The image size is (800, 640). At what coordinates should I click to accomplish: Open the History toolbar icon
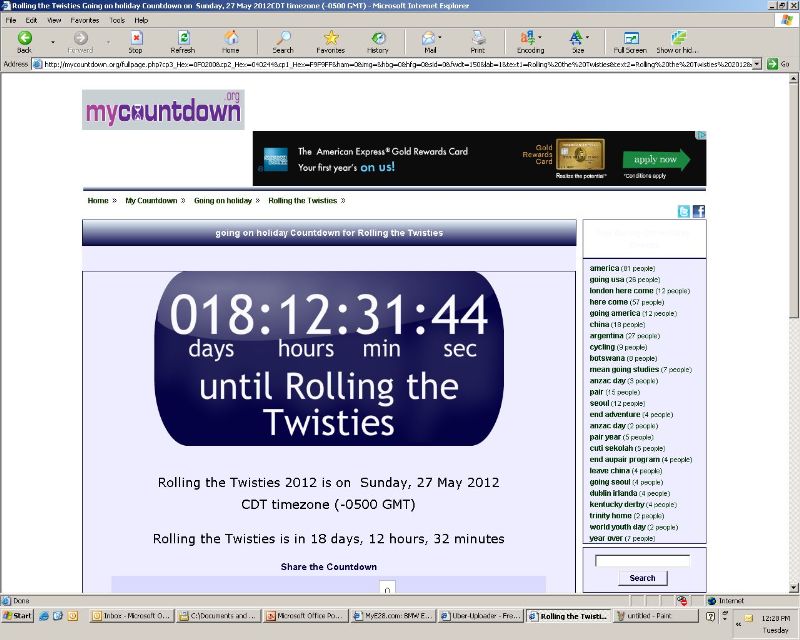(x=378, y=38)
